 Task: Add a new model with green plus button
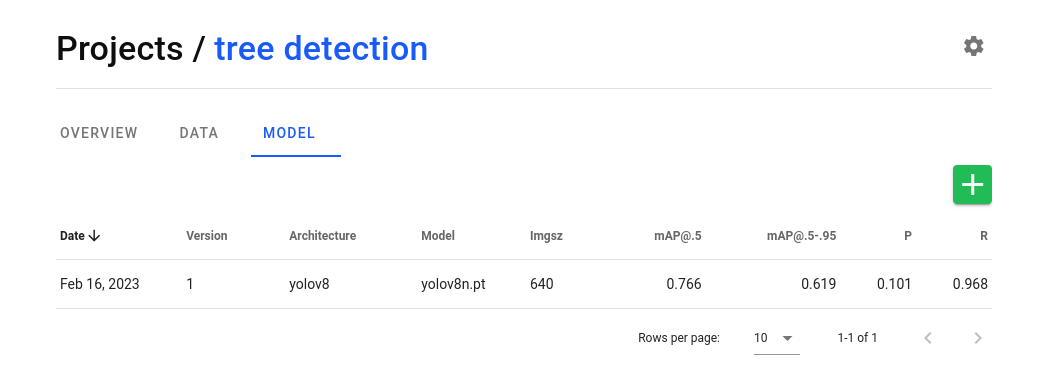click(x=972, y=185)
